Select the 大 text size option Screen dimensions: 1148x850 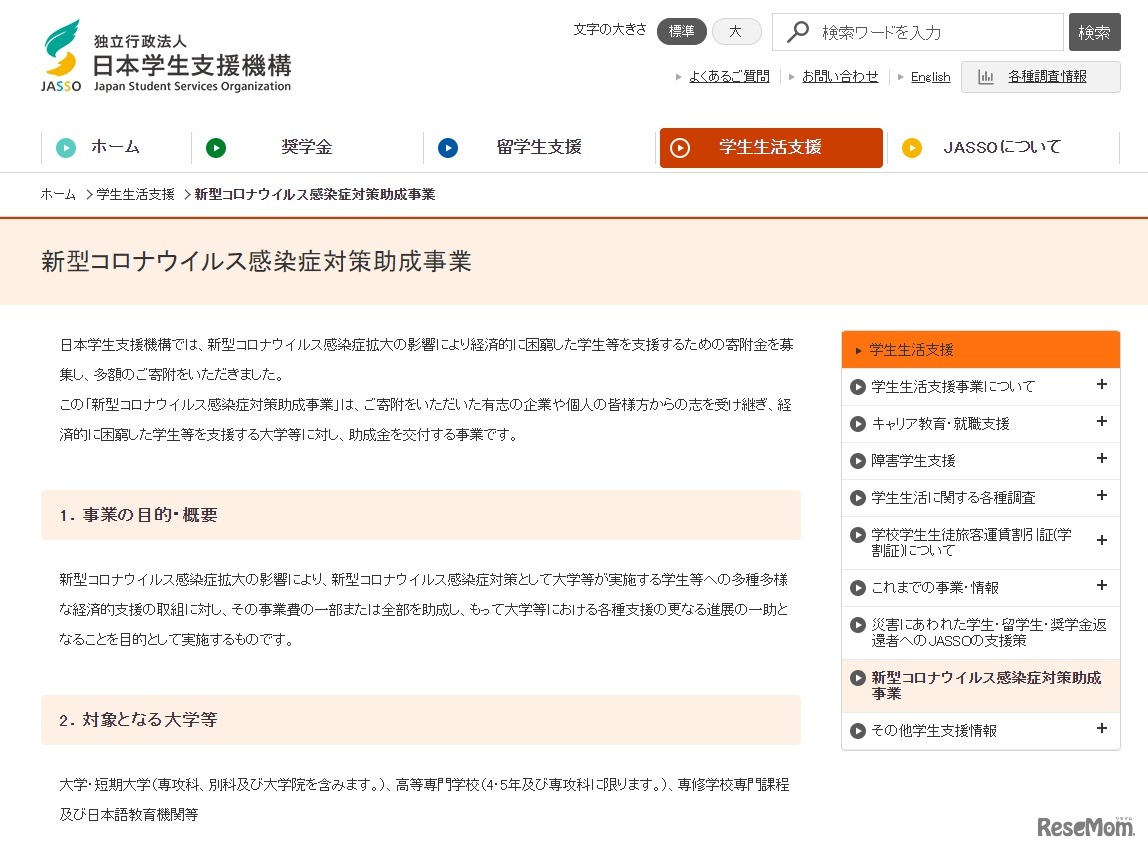tap(737, 31)
